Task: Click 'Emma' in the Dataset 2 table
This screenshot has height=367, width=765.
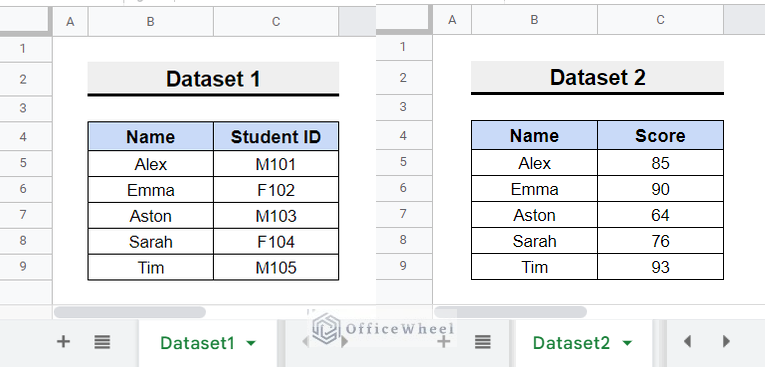Action: pyautogui.click(x=534, y=188)
